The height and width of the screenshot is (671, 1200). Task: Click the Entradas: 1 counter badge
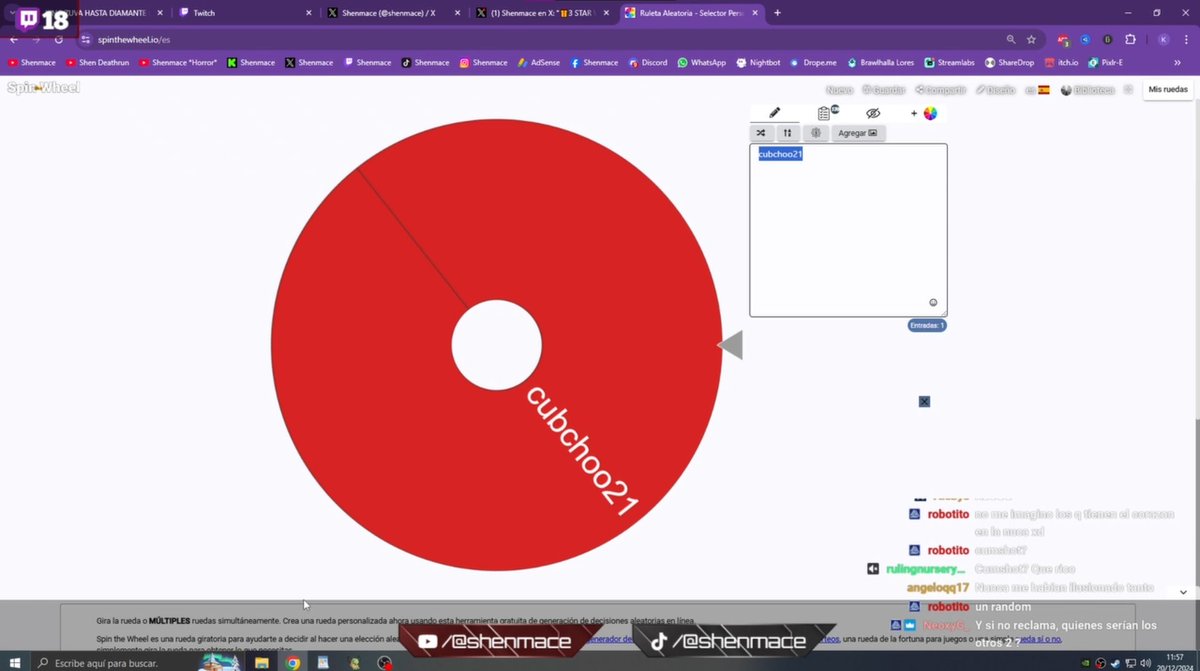[x=927, y=325]
